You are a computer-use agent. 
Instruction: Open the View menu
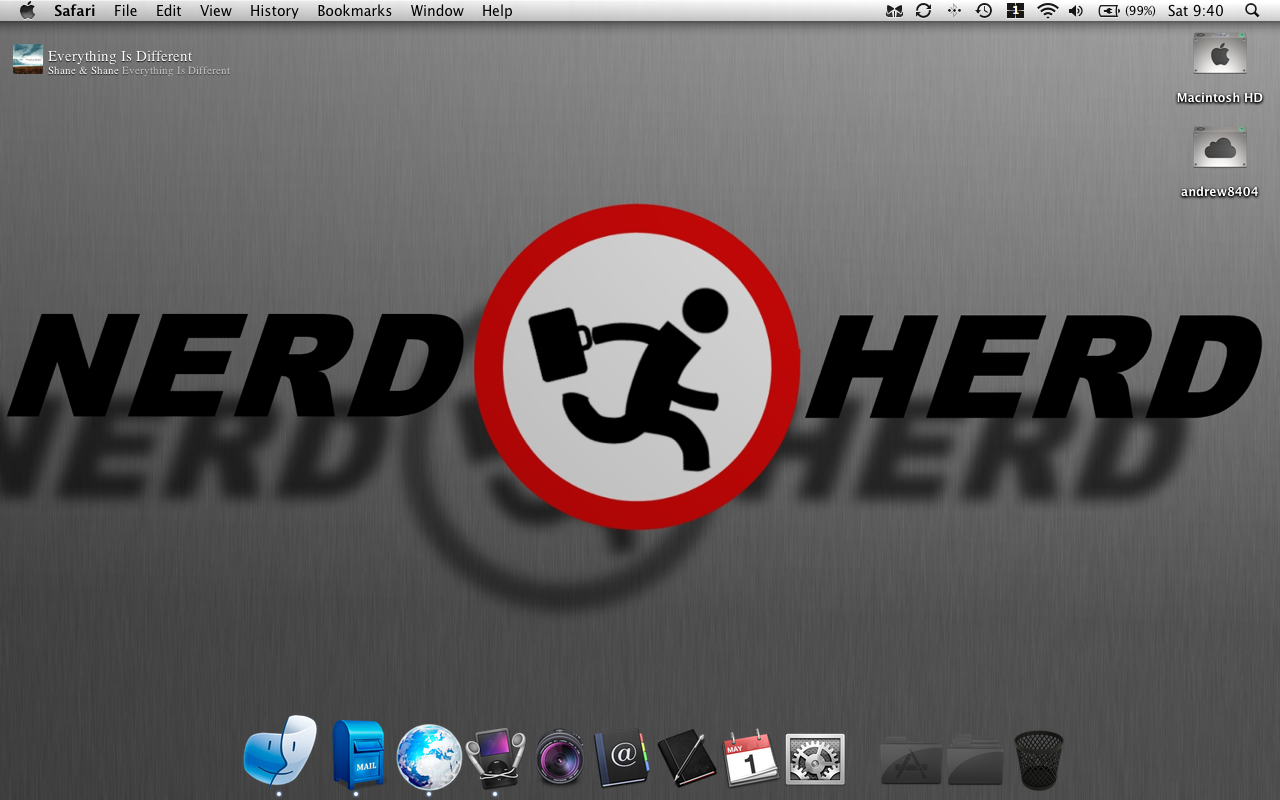click(216, 11)
